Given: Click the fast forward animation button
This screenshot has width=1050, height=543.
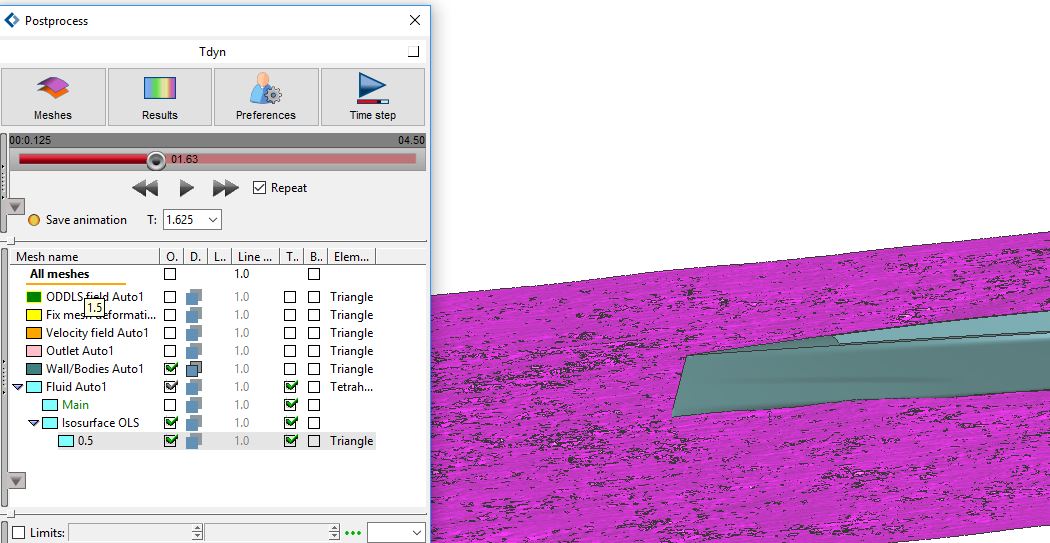Looking at the screenshot, I should (226, 188).
